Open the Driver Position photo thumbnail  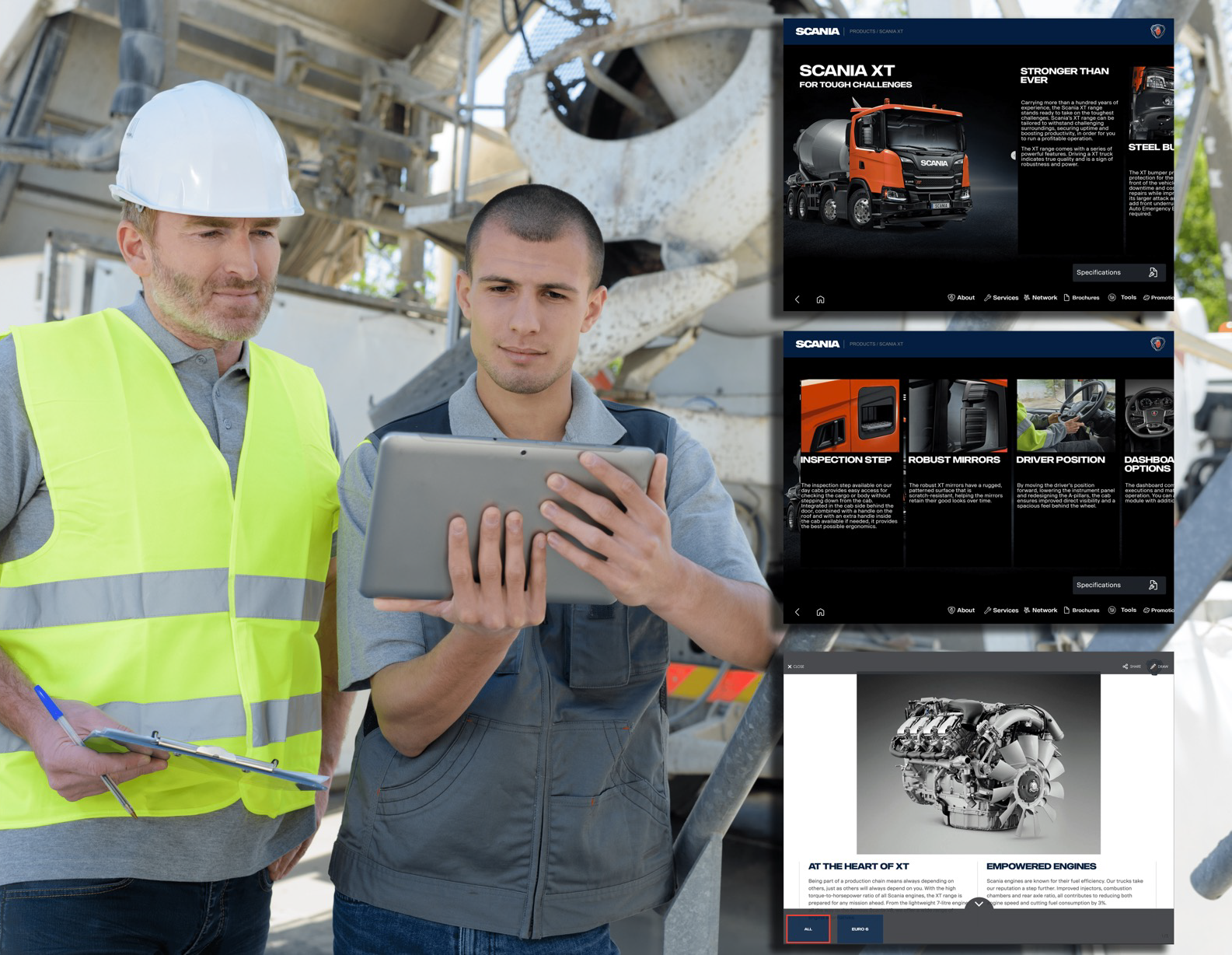(x=1066, y=416)
